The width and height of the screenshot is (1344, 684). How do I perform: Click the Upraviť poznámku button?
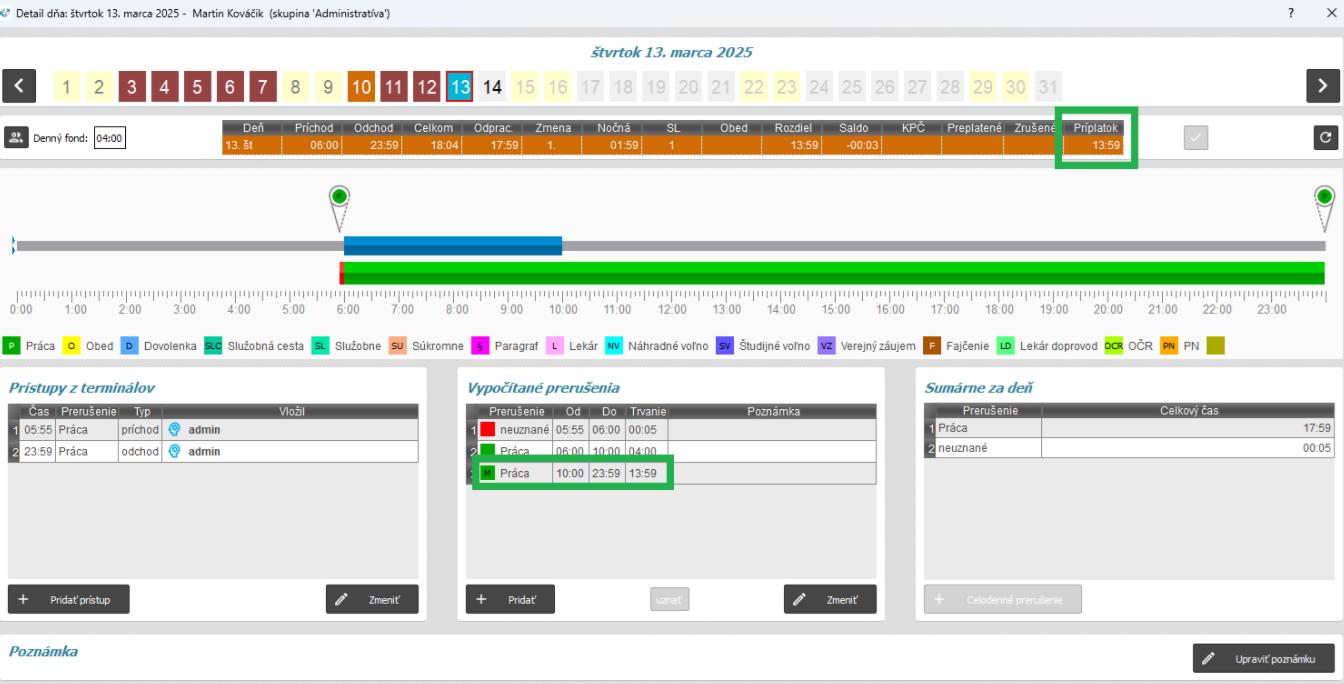(1263, 658)
